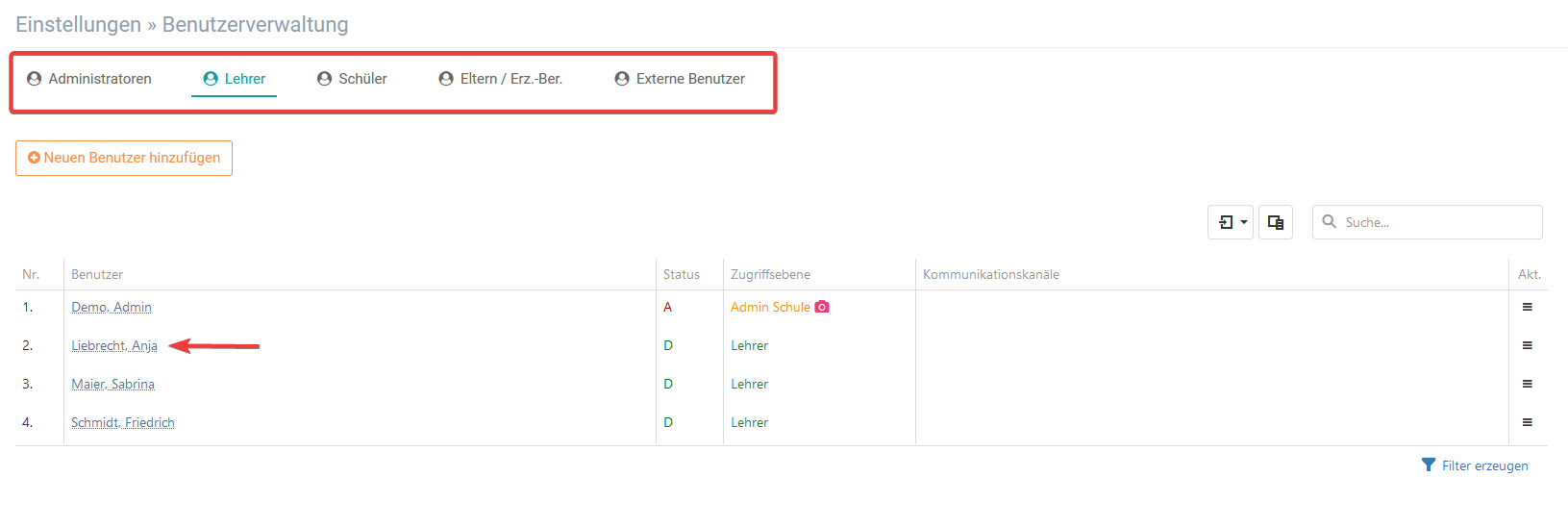Click the camera icon beside Admin Schule
The width and height of the screenshot is (1568, 527).
[822, 307]
